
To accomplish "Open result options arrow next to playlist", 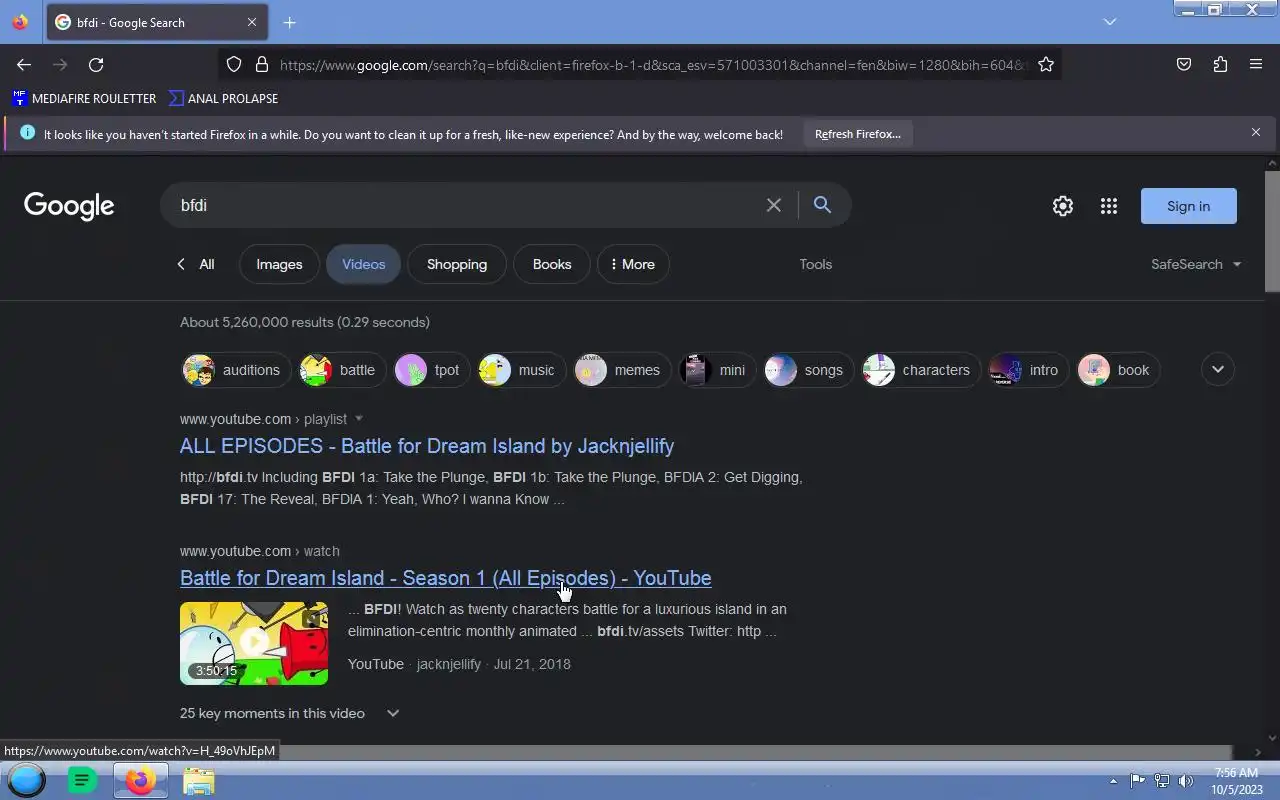I will click(359, 419).
